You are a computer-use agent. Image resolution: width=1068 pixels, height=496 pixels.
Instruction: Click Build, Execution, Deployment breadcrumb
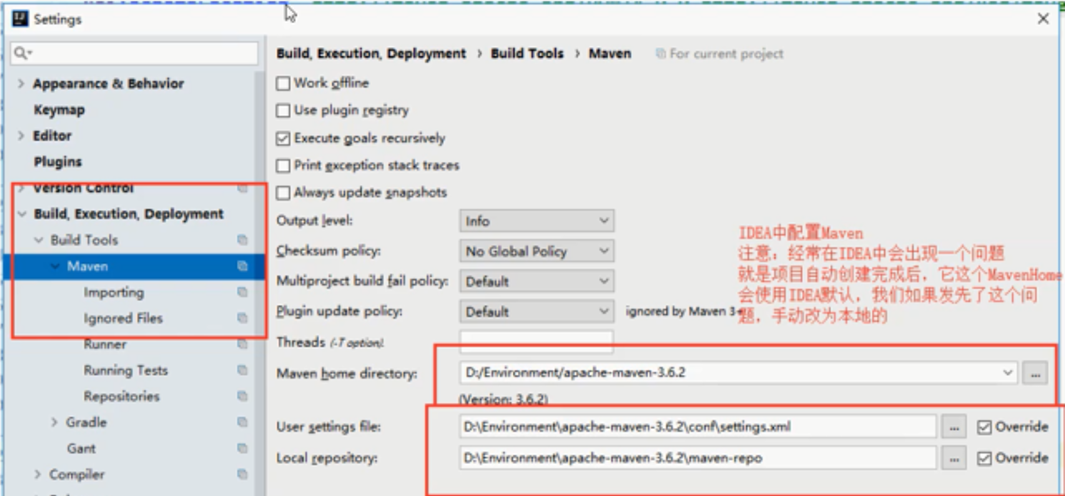(x=371, y=53)
